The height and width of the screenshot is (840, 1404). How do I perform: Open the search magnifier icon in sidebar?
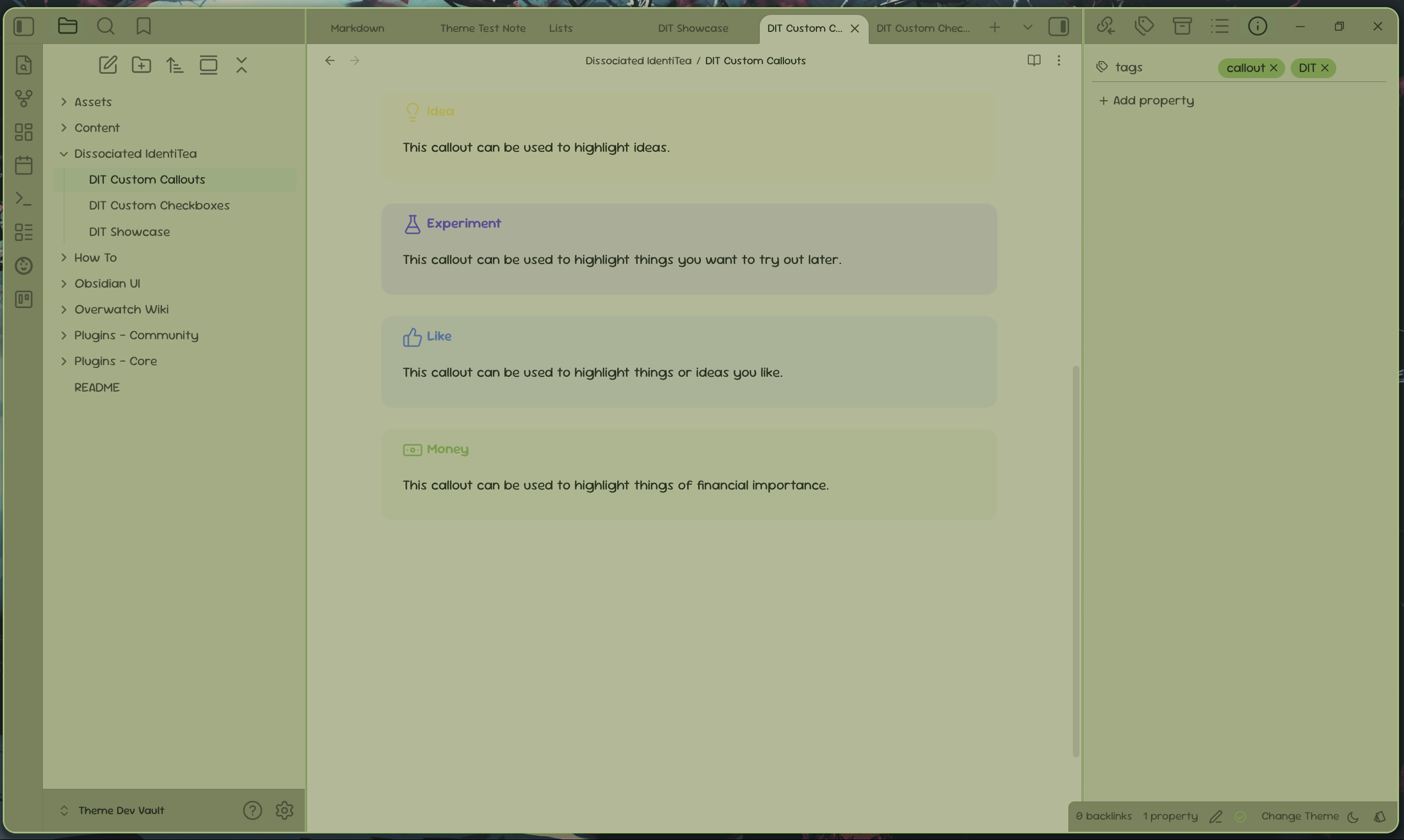pos(105,26)
